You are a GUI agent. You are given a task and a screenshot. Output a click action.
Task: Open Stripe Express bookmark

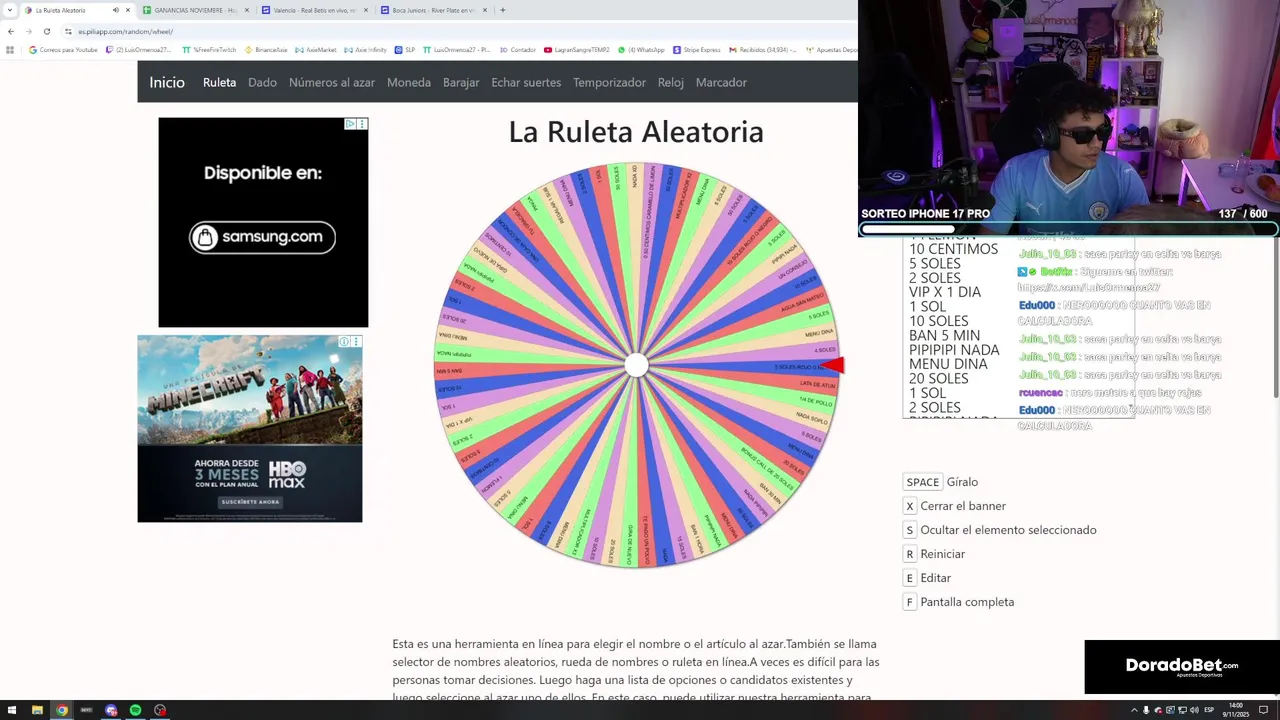[x=697, y=49]
